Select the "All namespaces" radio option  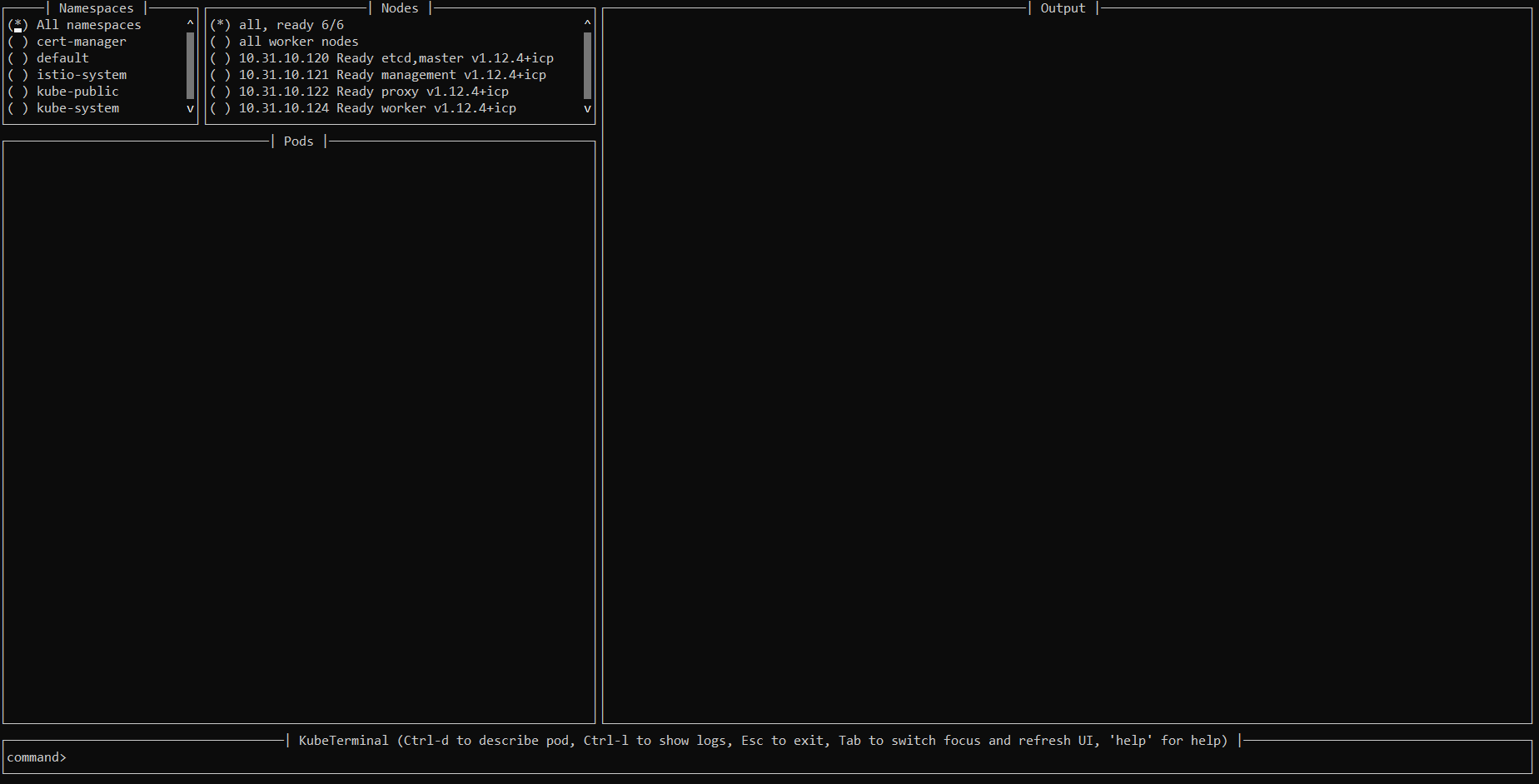pos(17,25)
